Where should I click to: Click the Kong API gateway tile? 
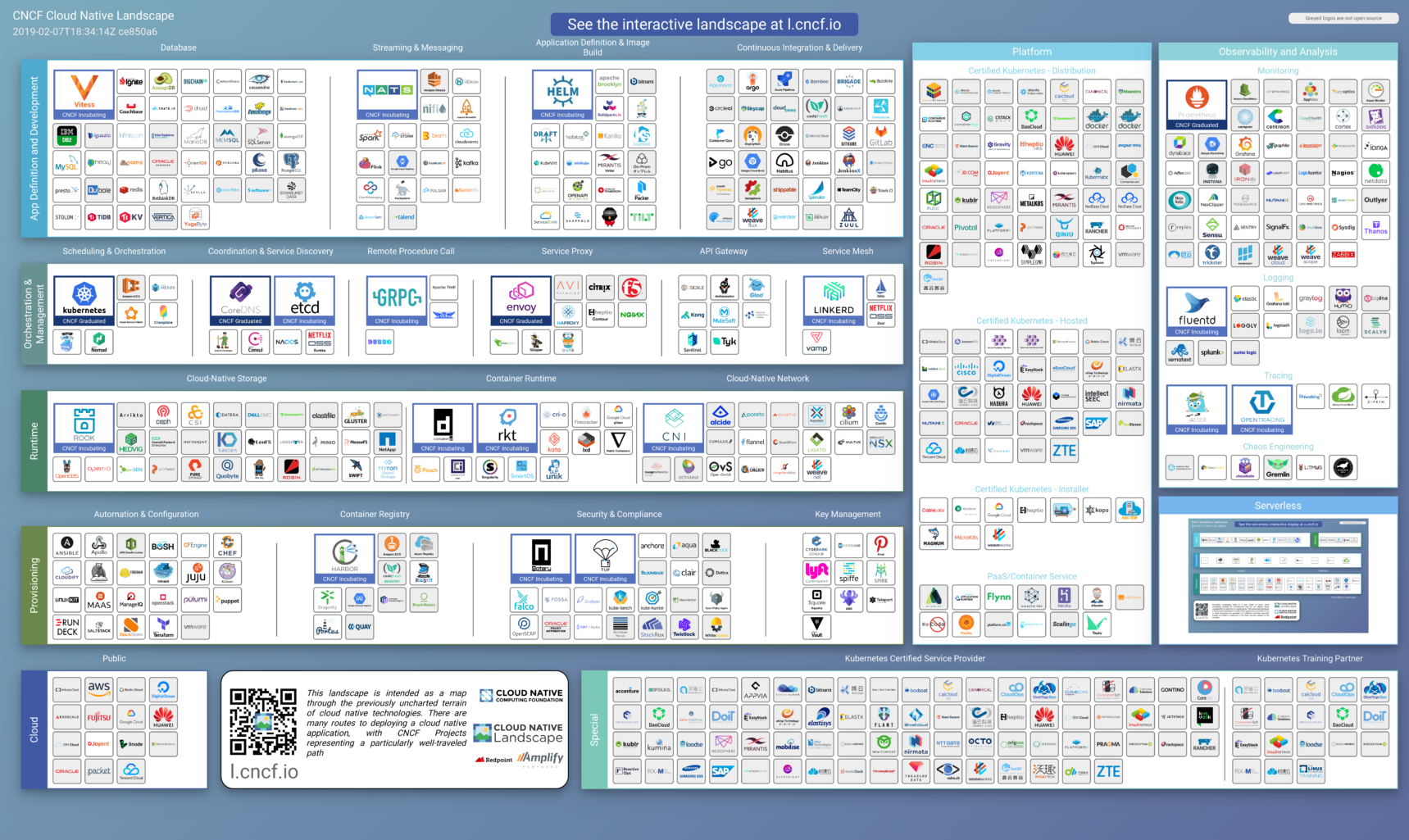[x=693, y=315]
